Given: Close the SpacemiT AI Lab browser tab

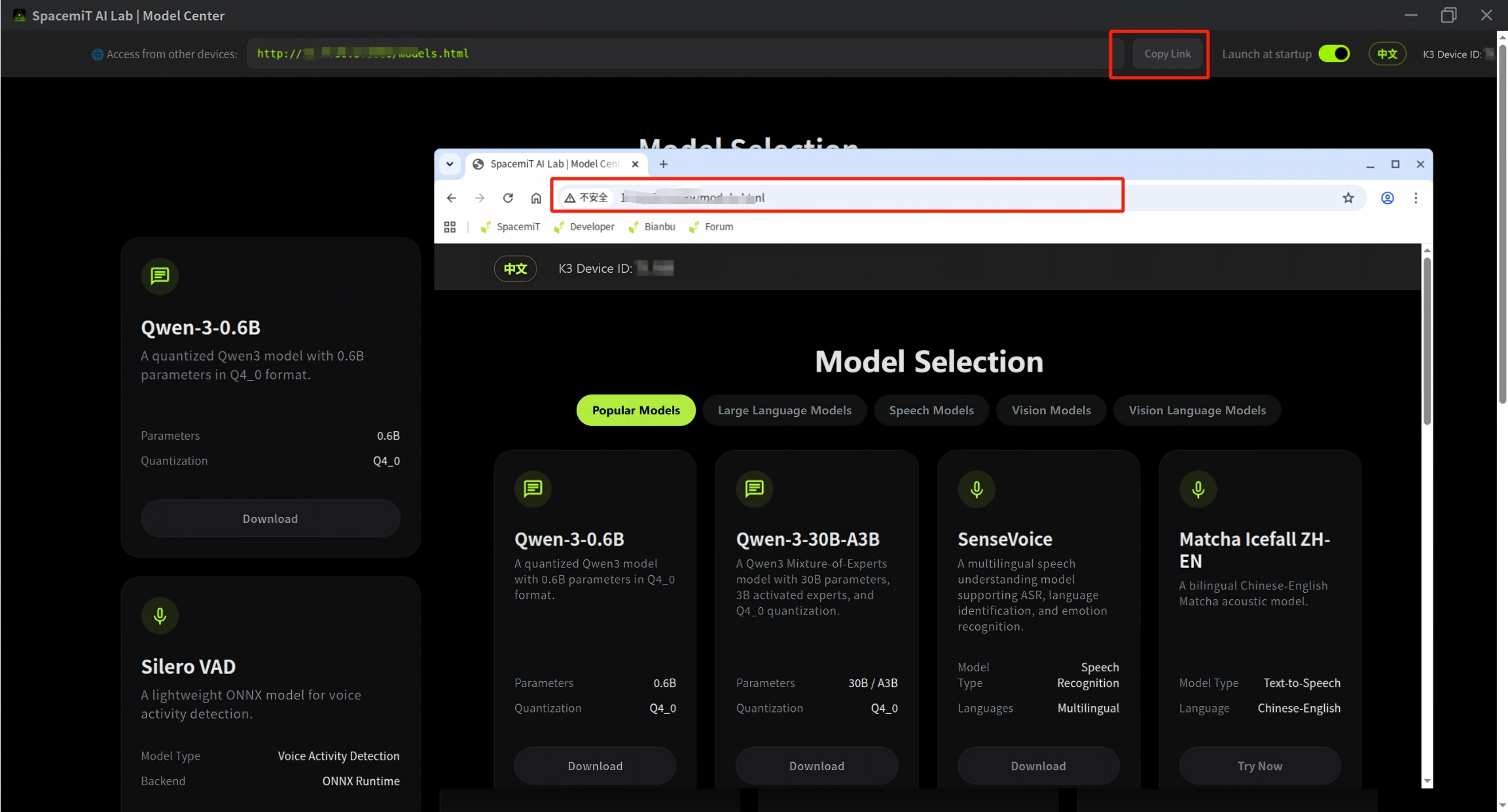Looking at the screenshot, I should coord(635,164).
